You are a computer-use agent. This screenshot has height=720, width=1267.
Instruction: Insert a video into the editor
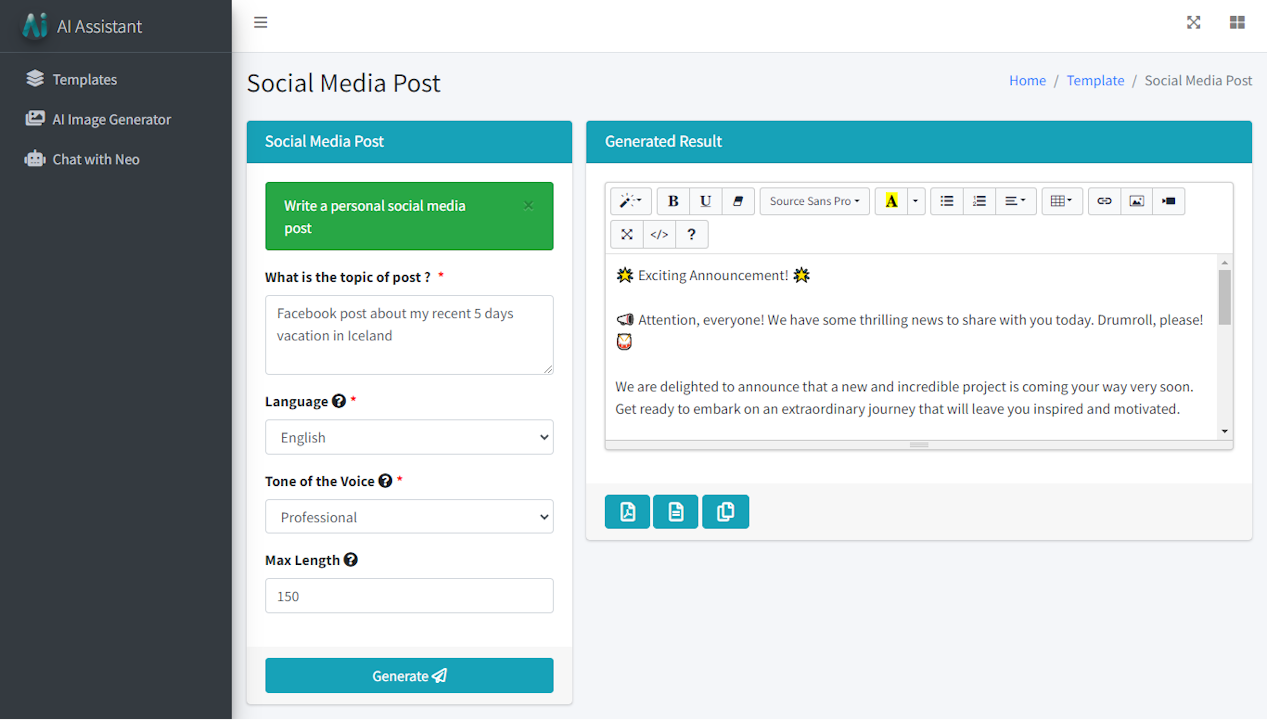(x=1168, y=201)
